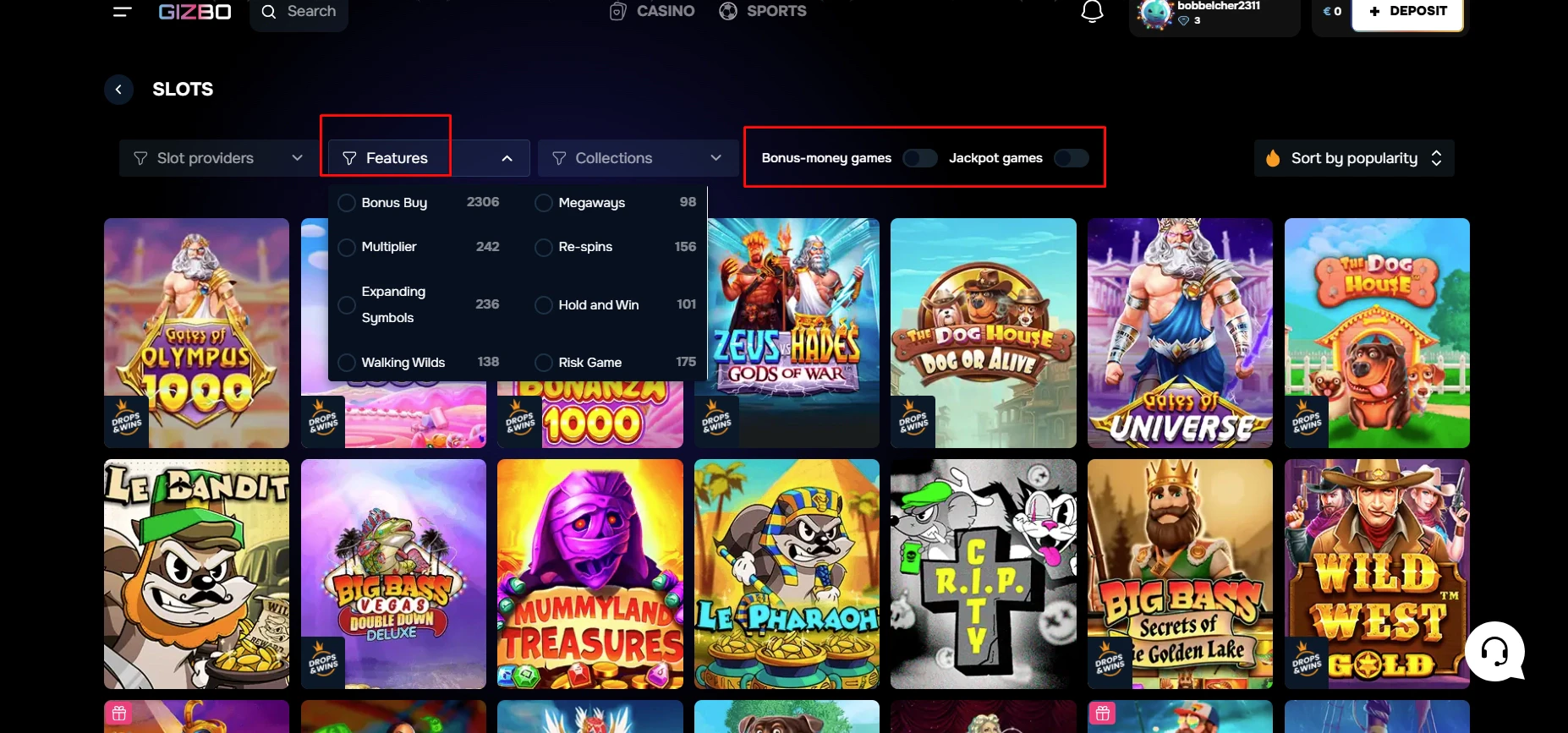Open the hamburger menu icon
Screen dimensions: 1568x733
[x=123, y=11]
